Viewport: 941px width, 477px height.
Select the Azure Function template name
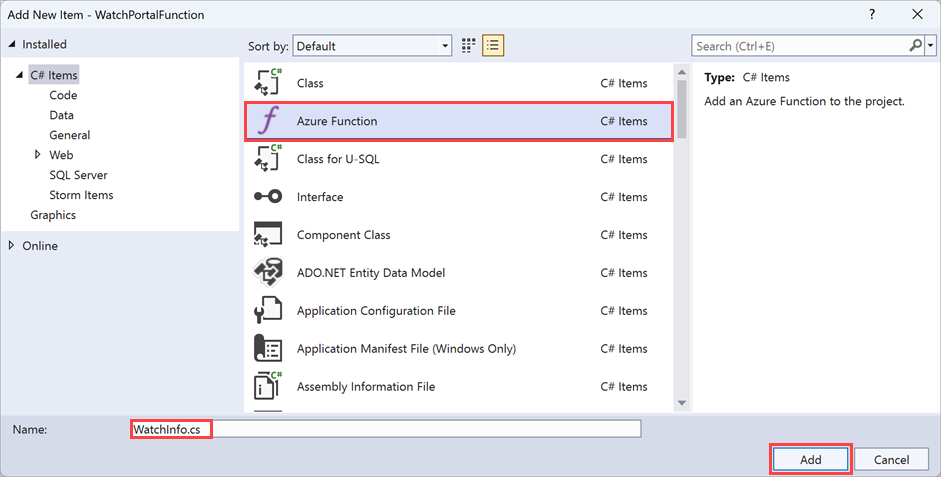337,121
